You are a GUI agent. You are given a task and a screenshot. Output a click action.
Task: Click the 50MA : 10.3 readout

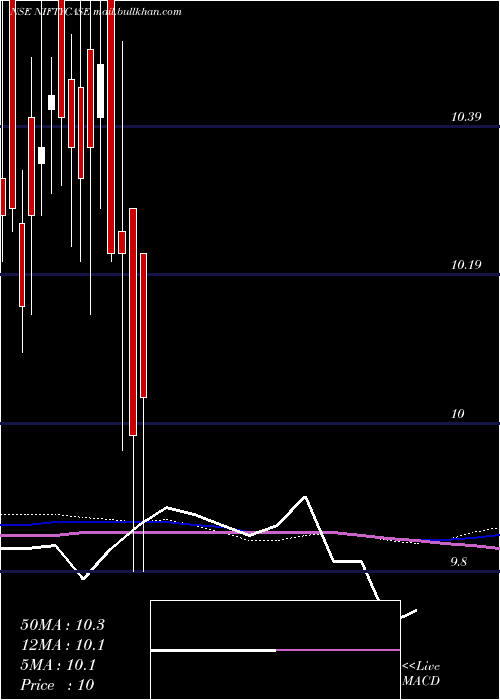pos(62,625)
